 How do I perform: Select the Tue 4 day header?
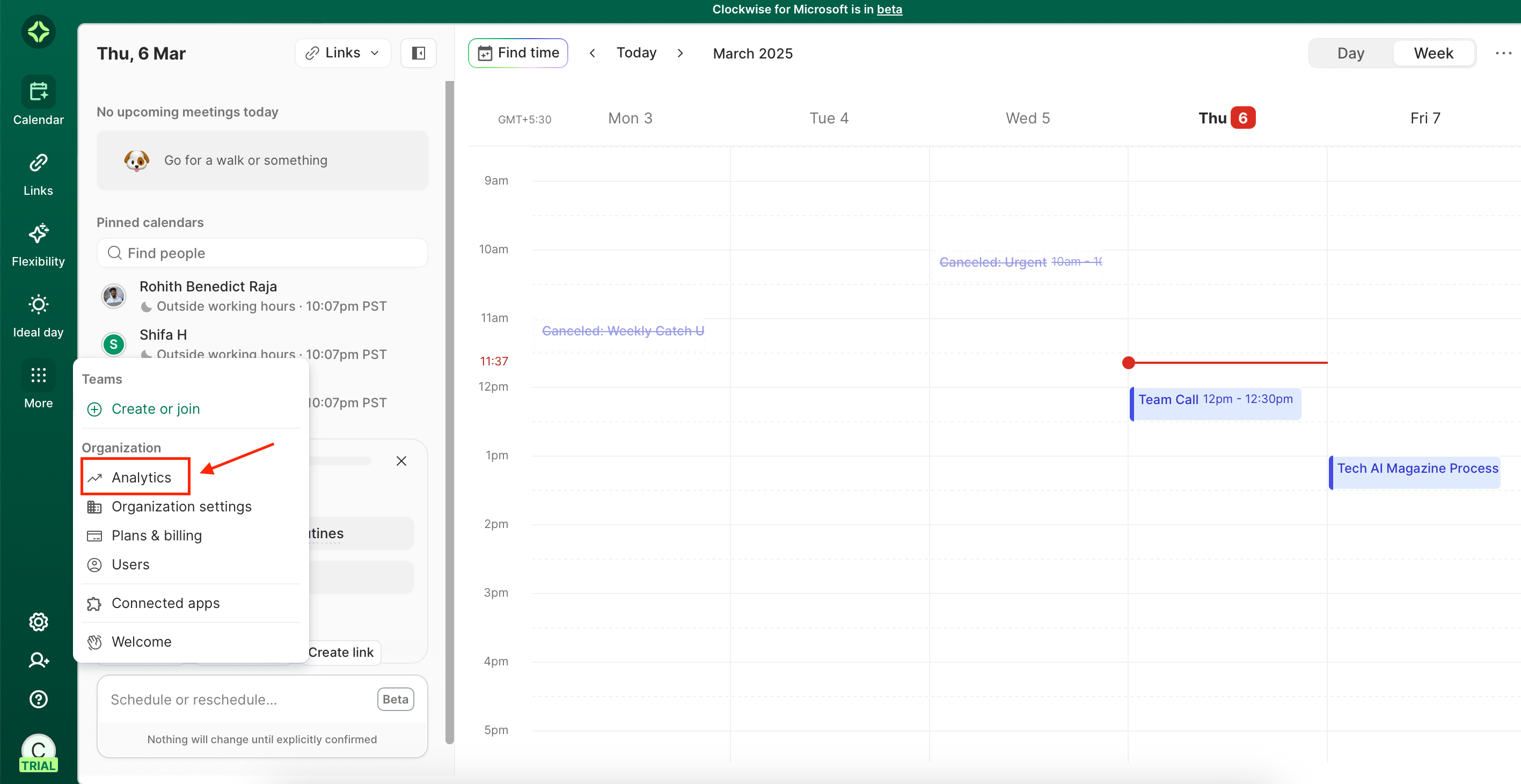point(829,118)
